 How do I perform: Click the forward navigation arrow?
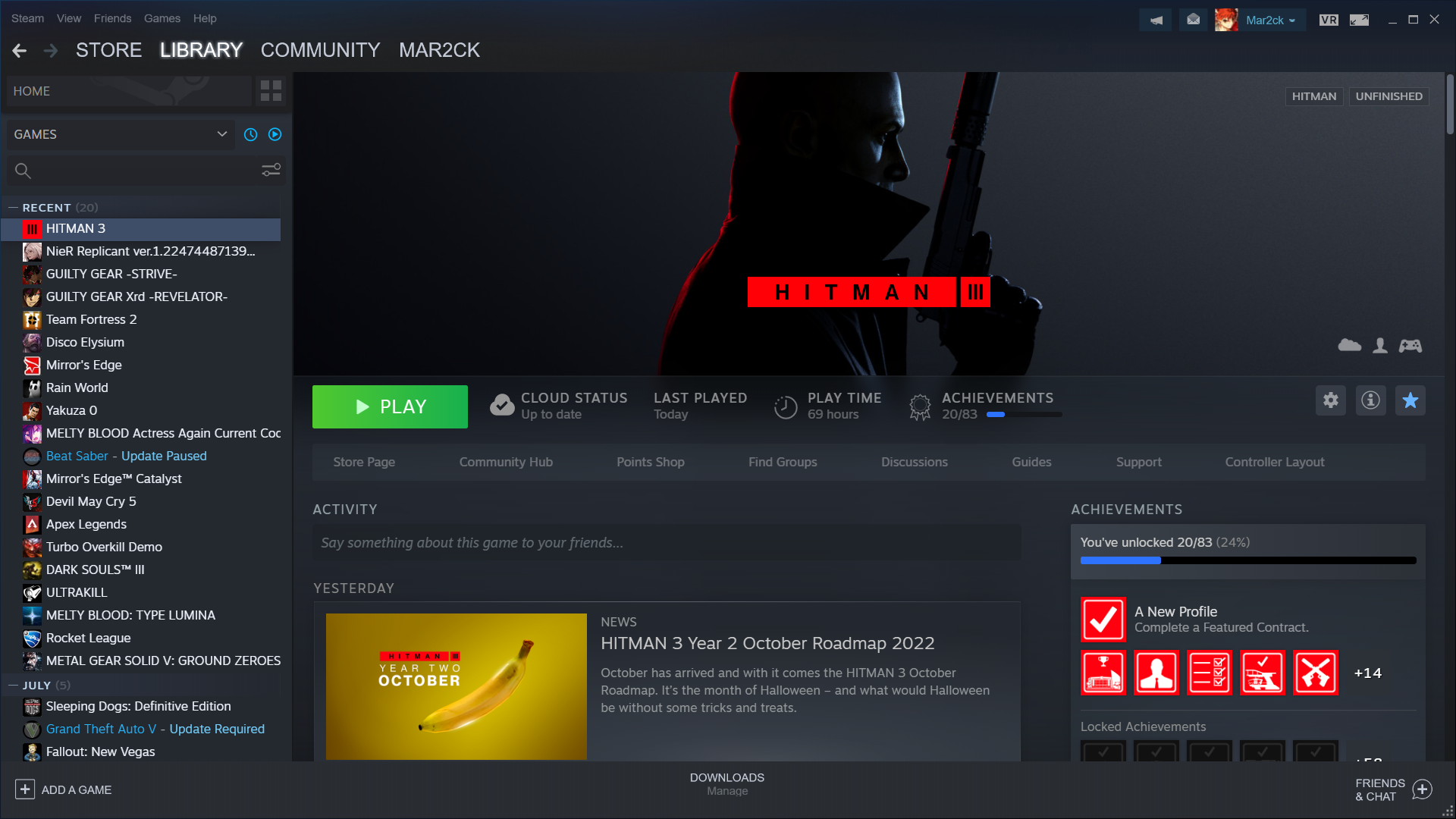[x=51, y=50]
